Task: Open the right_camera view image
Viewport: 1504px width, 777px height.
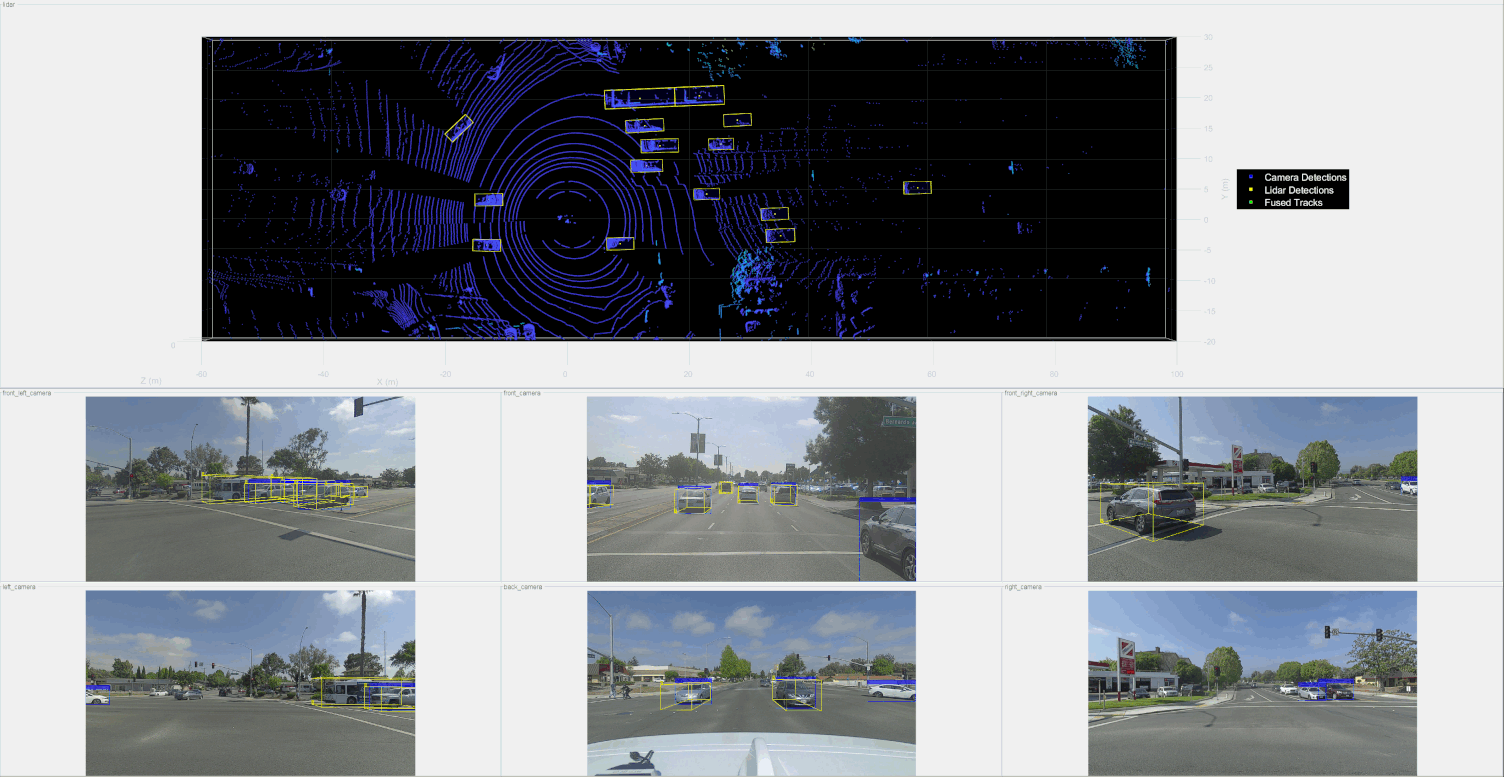Action: [1250, 682]
